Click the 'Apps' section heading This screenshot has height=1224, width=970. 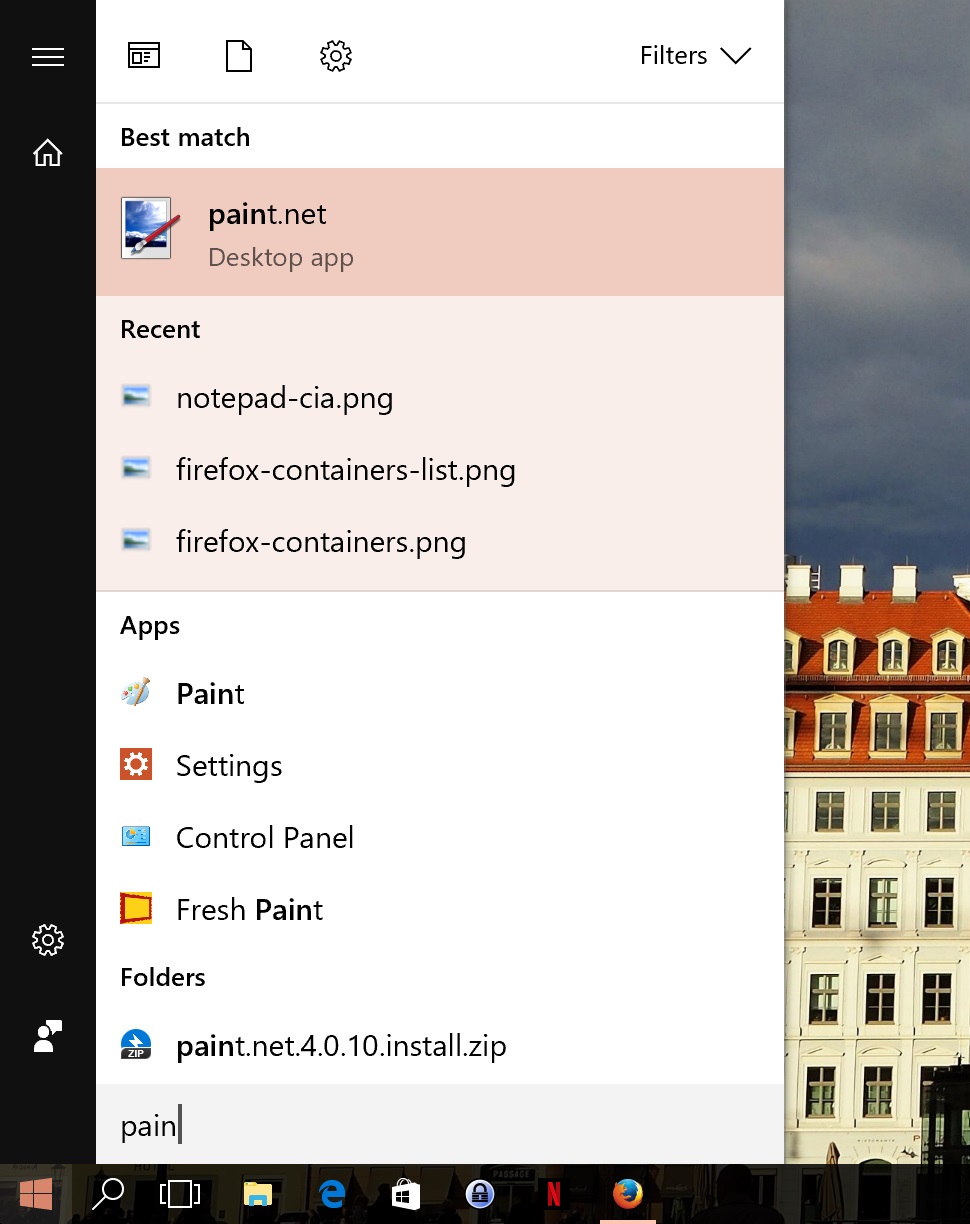click(x=150, y=627)
